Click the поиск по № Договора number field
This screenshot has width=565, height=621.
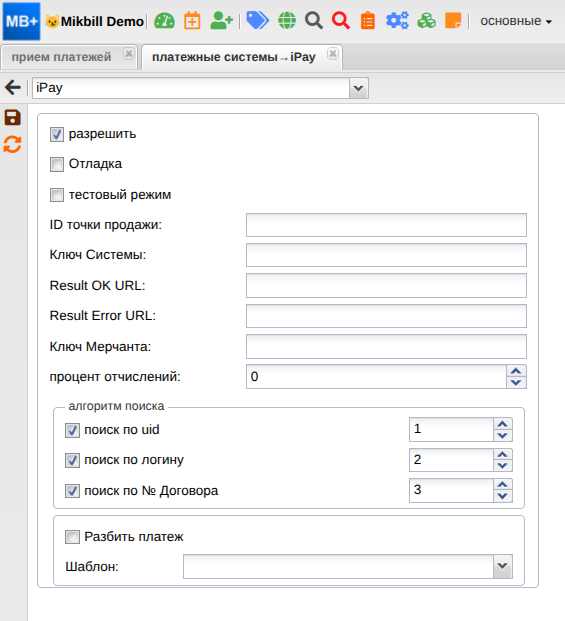click(451, 490)
